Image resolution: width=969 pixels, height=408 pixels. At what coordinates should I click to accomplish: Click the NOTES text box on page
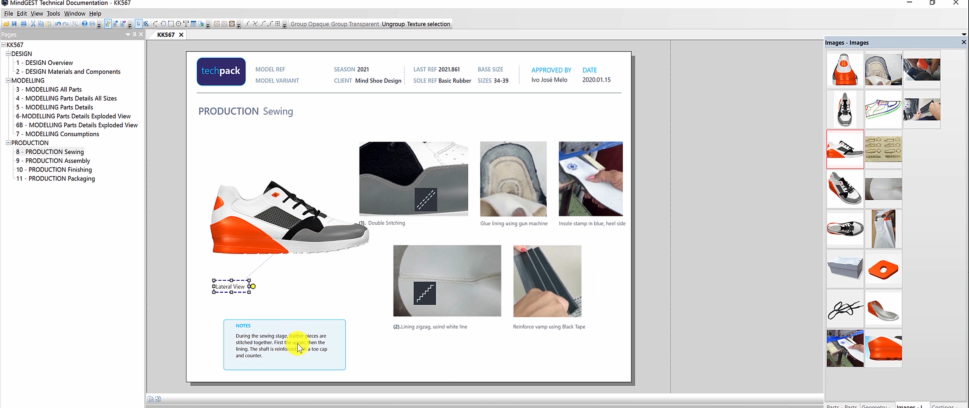tap(284, 345)
